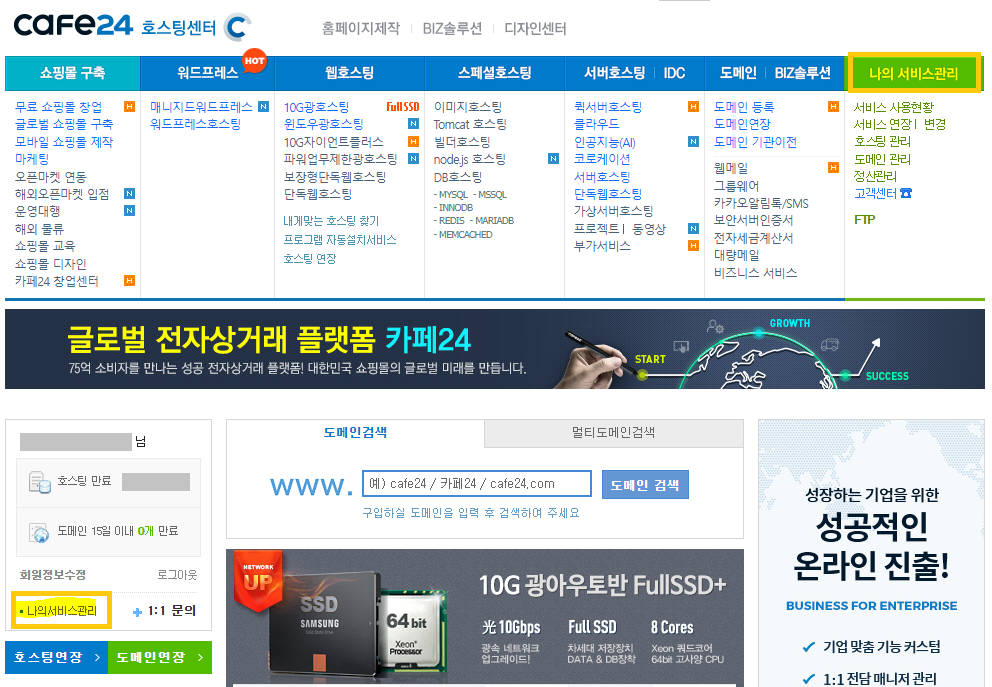Image resolution: width=992 pixels, height=687 pixels.
Task: Open 무료 쇼핑몰 창업 link
Action: tap(58, 107)
